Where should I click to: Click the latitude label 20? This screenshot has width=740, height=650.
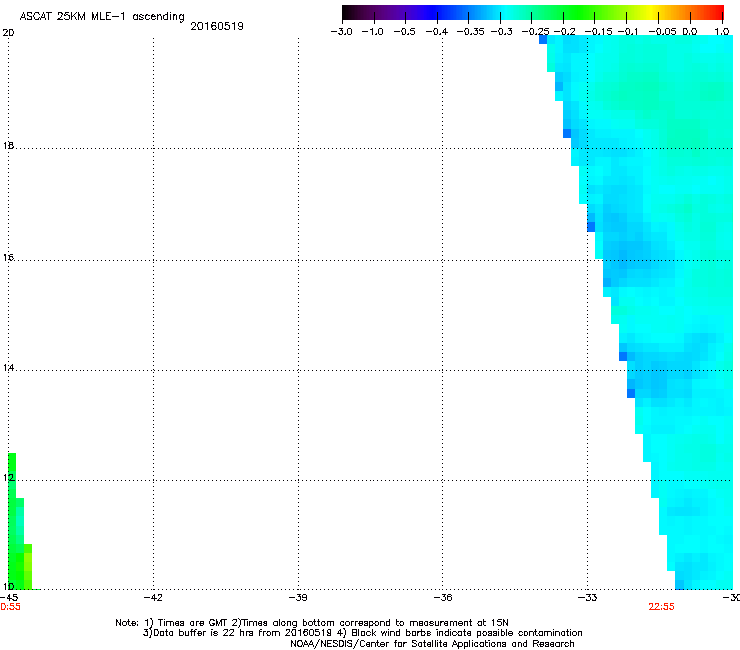tap(8, 33)
